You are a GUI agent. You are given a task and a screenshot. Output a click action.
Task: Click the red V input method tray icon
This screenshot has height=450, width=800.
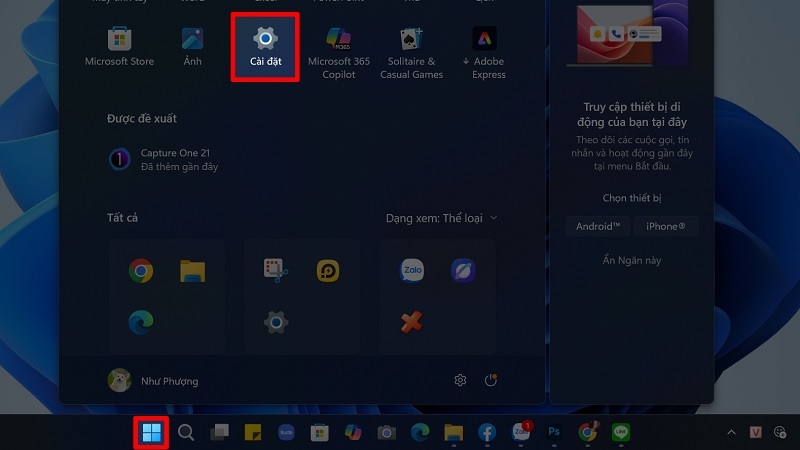coord(756,433)
